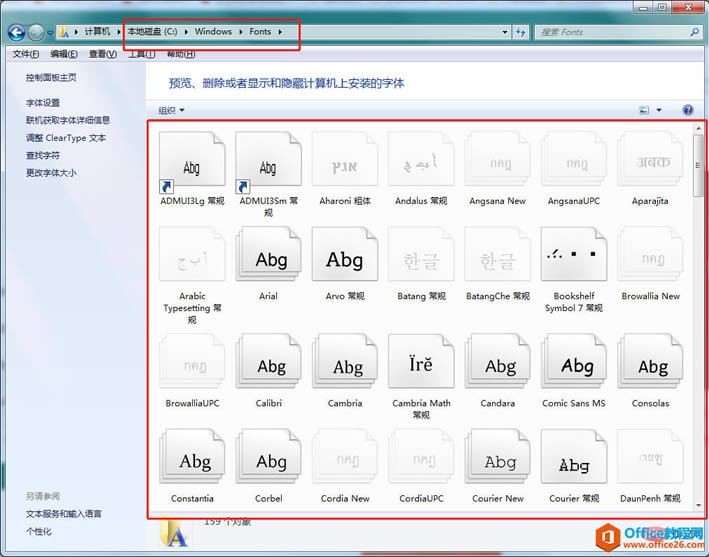Expand the arrow after Windows in path

click(241, 32)
